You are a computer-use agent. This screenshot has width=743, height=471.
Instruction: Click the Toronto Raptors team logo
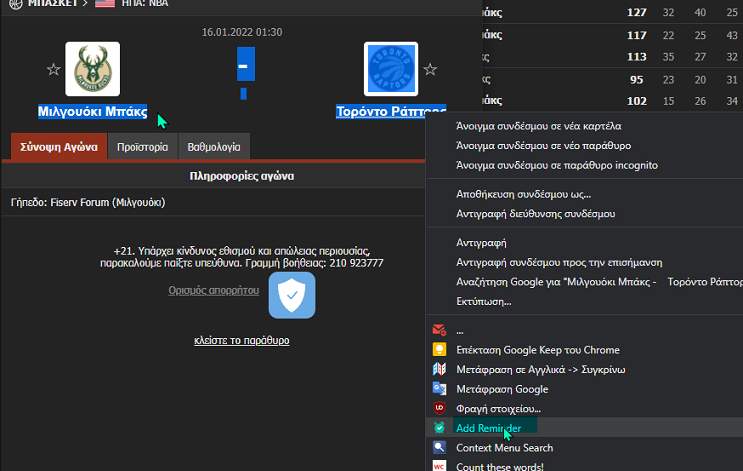point(391,69)
